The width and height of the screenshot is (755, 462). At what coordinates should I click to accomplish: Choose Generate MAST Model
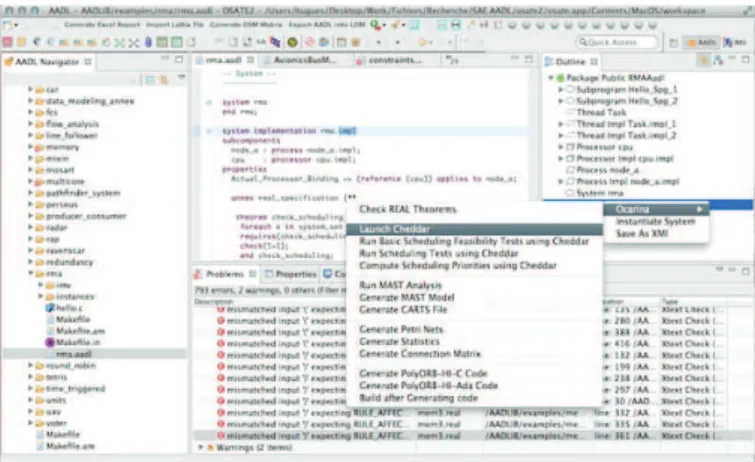click(x=406, y=297)
